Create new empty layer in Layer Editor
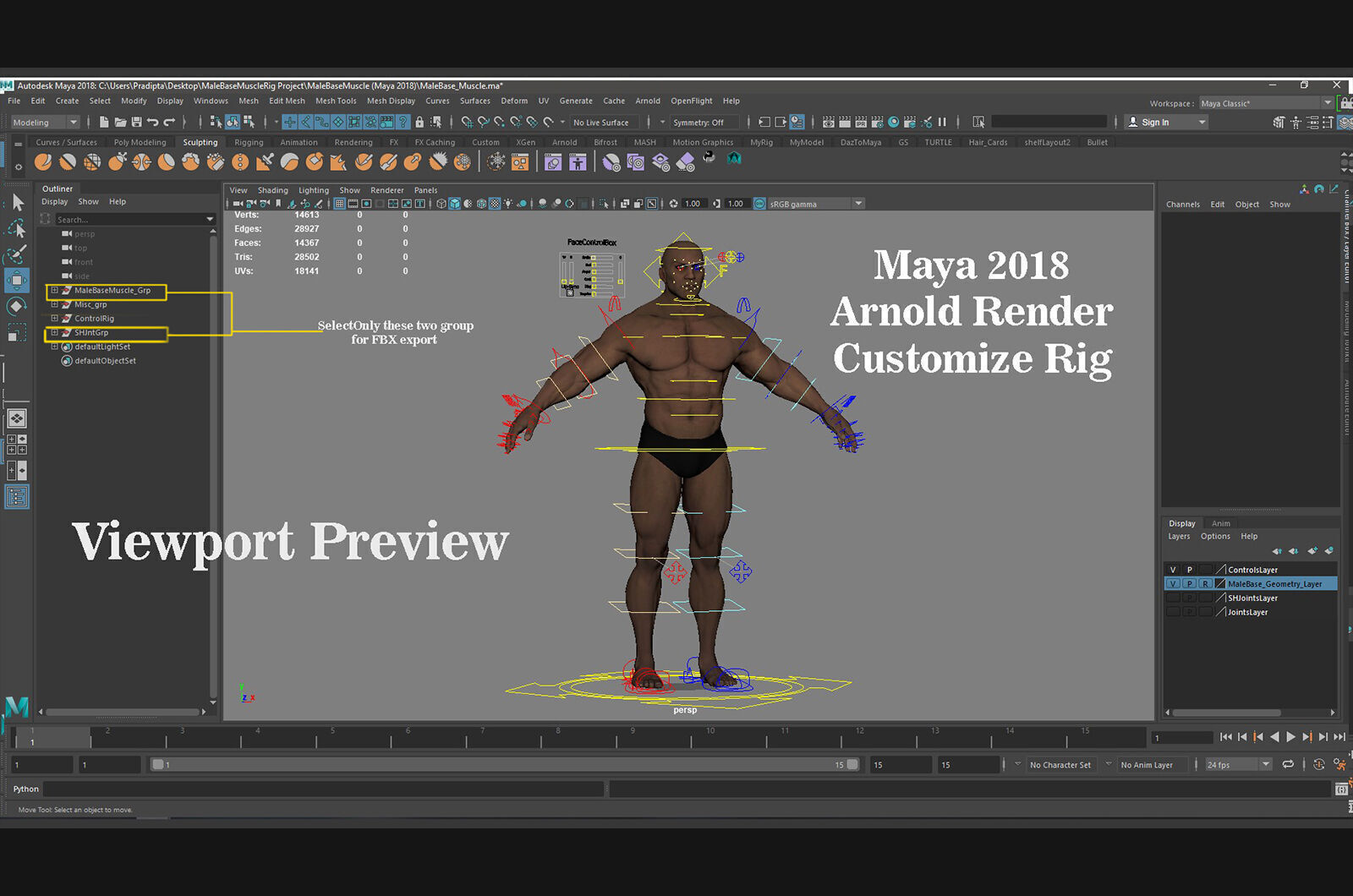Viewport: 1353px width, 896px height. click(x=1312, y=551)
